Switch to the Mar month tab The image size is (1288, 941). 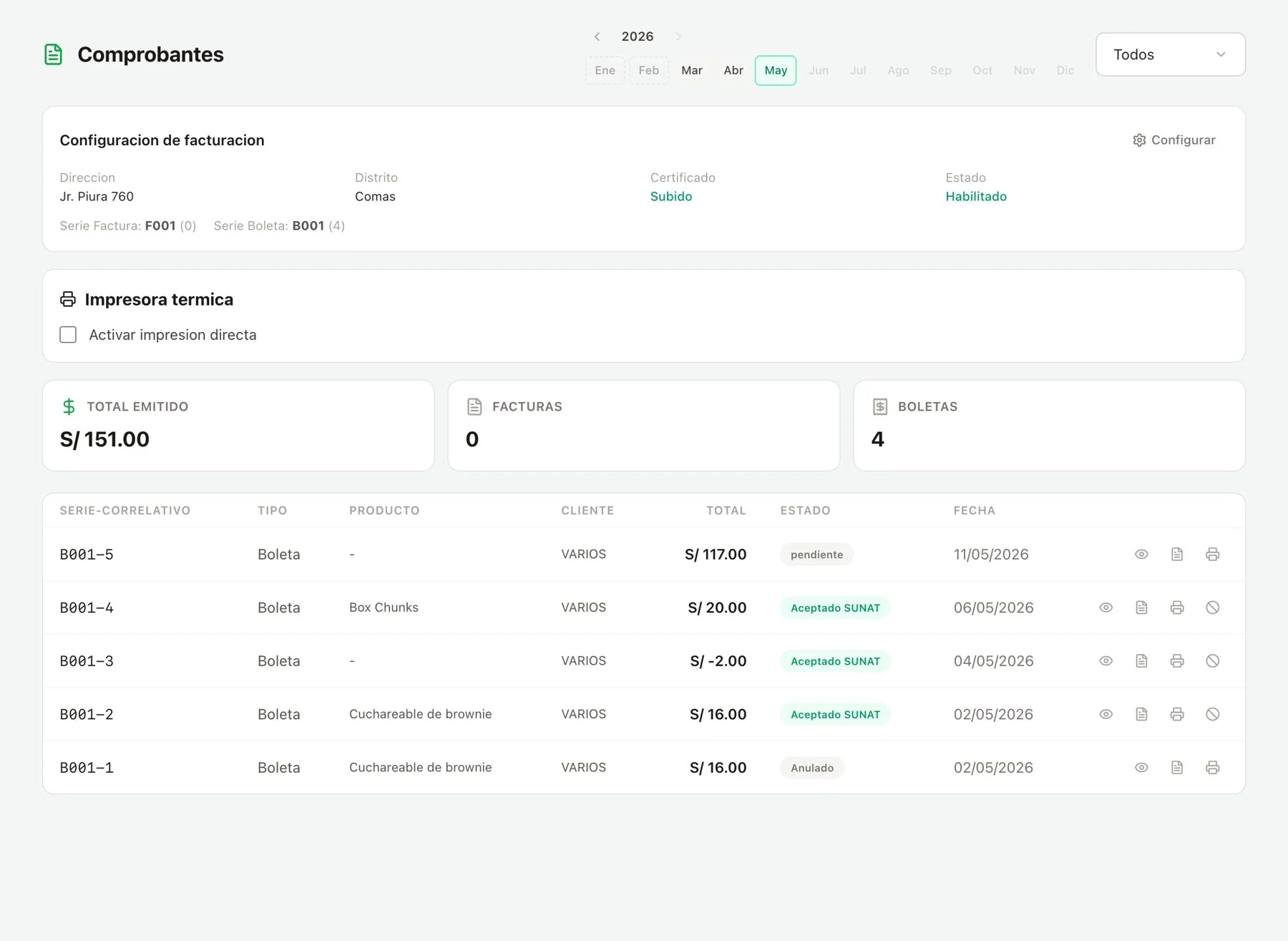point(692,70)
